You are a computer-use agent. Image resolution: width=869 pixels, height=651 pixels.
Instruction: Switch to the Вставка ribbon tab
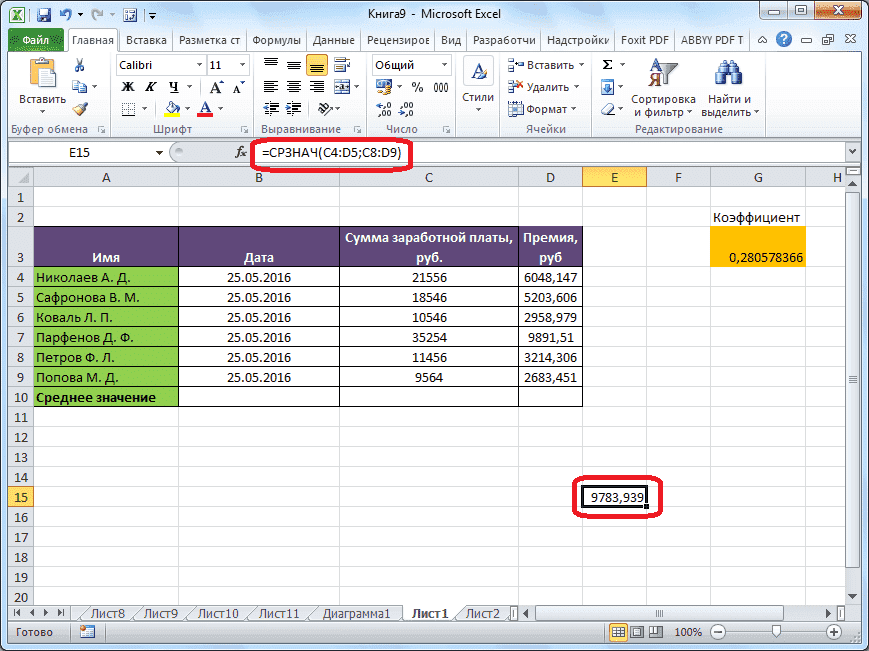point(145,40)
